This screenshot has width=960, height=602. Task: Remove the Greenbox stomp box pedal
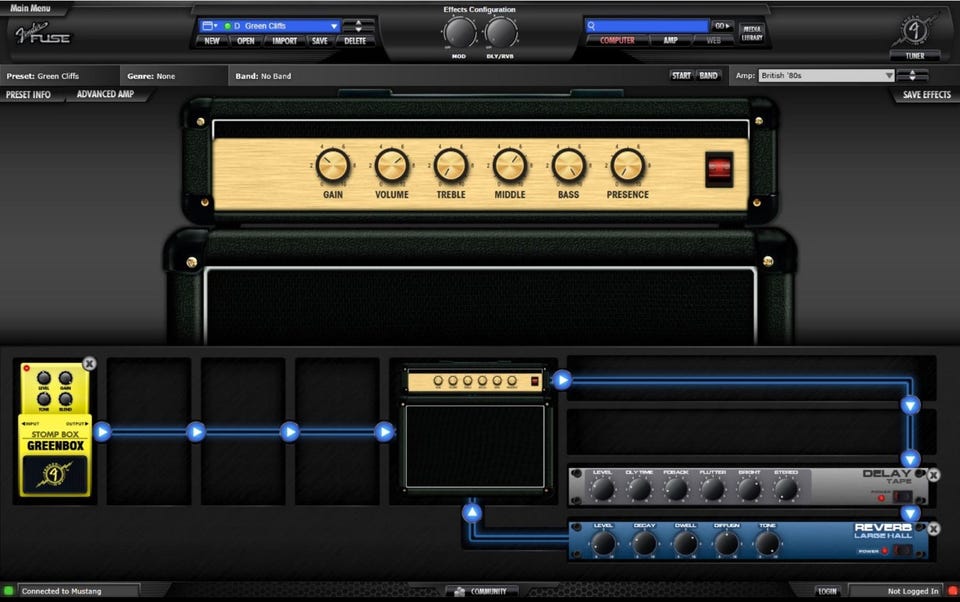click(x=89, y=364)
